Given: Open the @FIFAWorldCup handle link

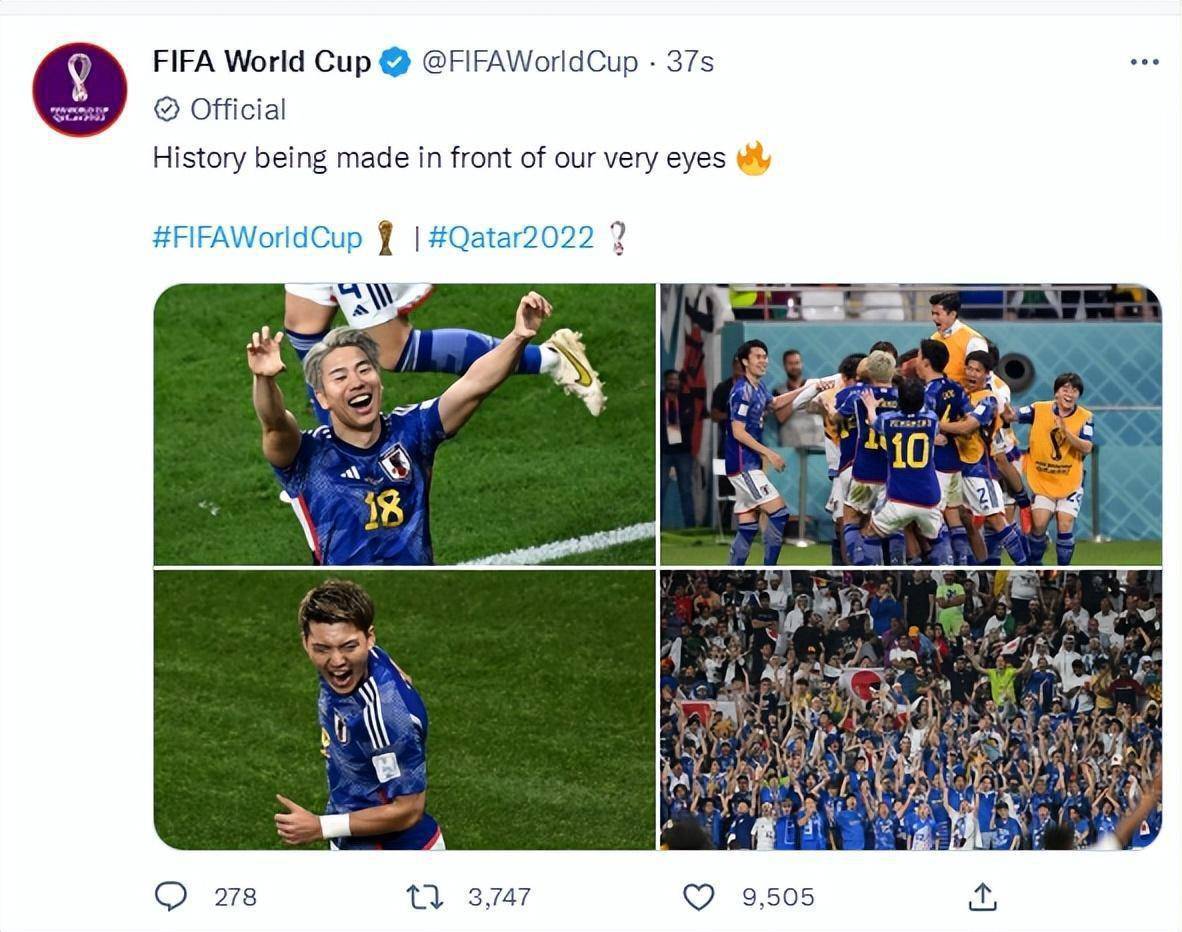Looking at the screenshot, I should pos(530,62).
